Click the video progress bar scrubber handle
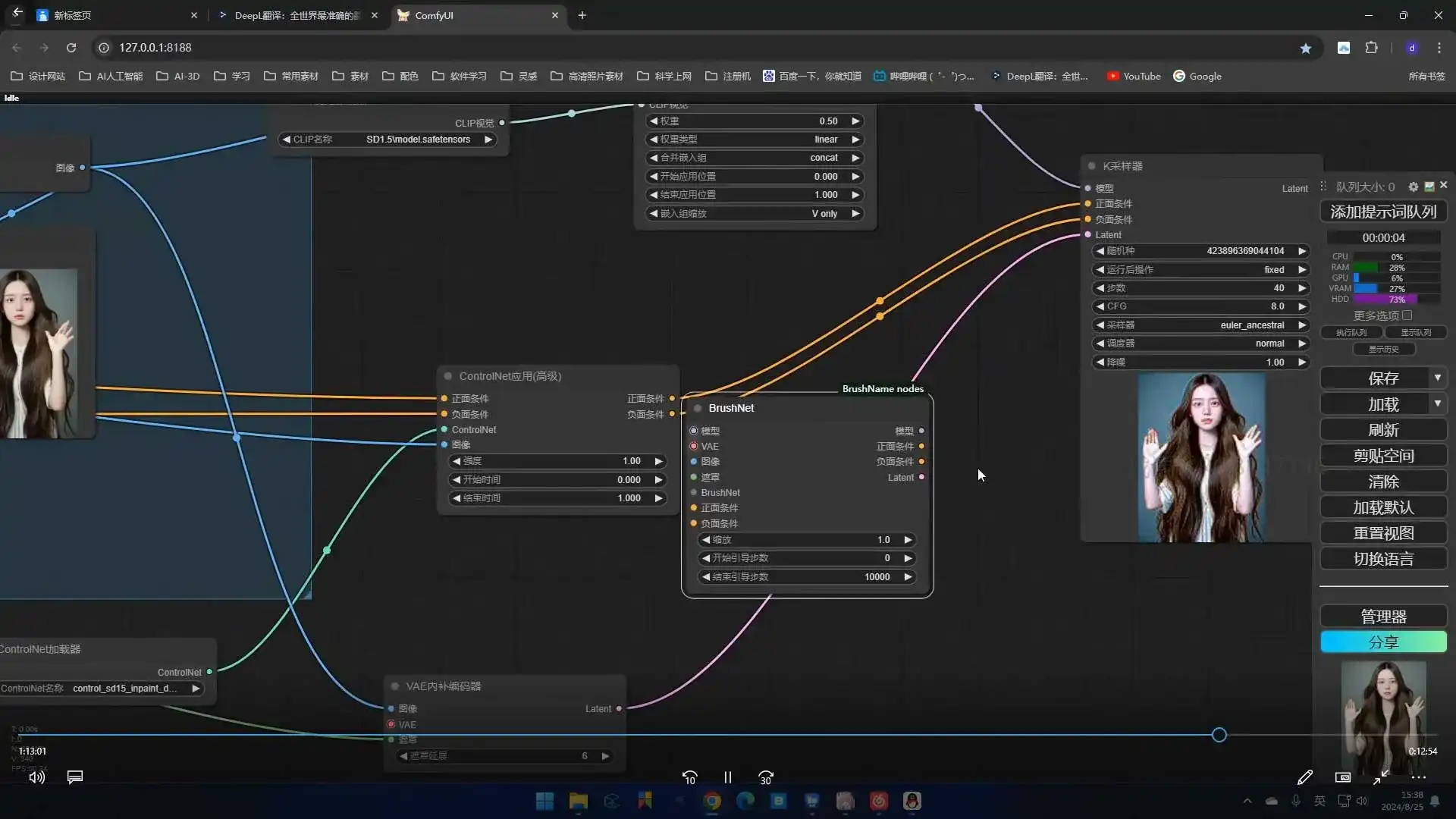This screenshot has width=1456, height=819. 1219,735
